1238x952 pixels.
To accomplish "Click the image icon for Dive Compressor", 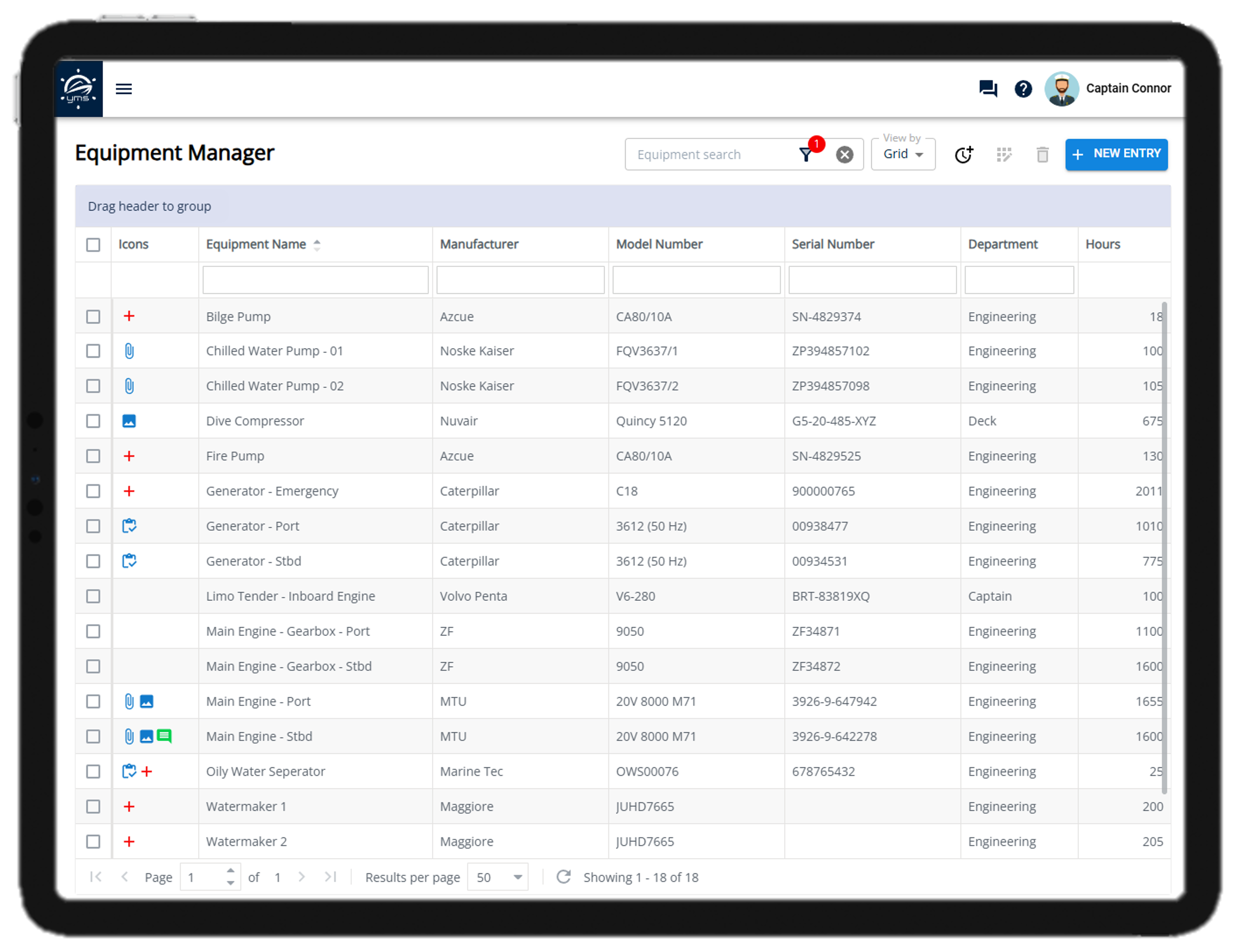I will tap(129, 421).
